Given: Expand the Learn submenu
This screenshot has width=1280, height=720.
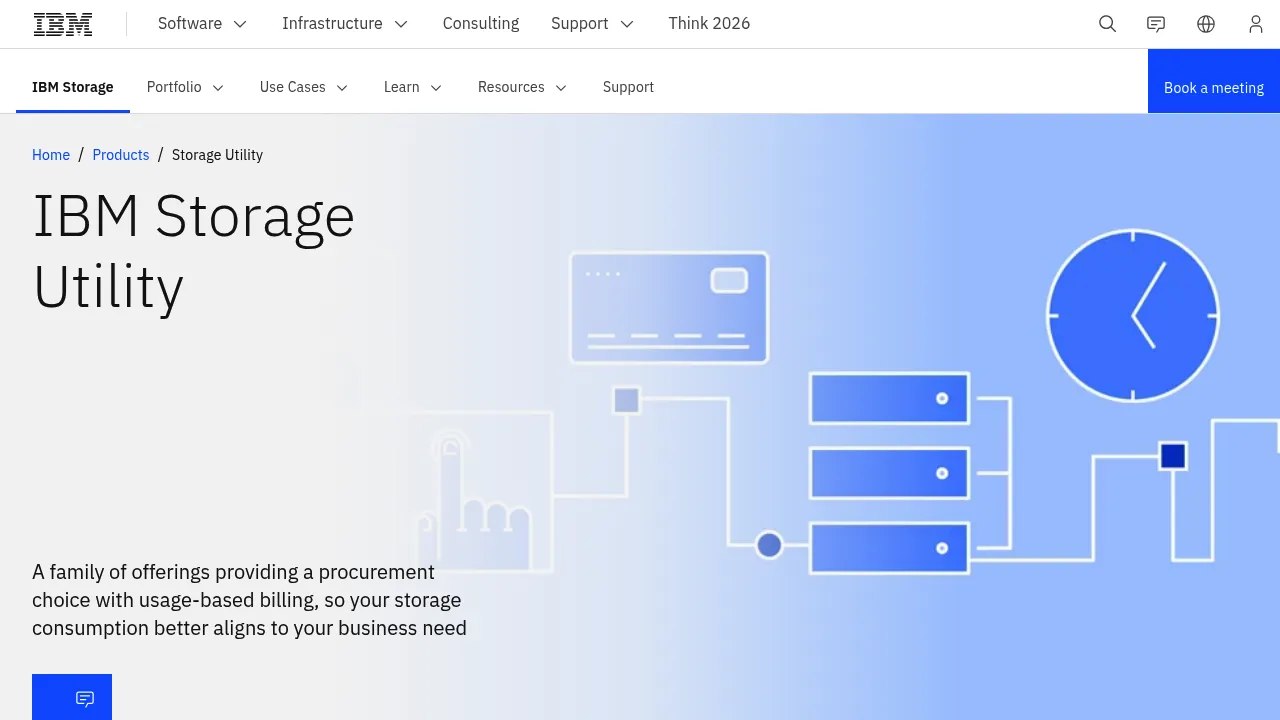Looking at the screenshot, I should click(413, 87).
